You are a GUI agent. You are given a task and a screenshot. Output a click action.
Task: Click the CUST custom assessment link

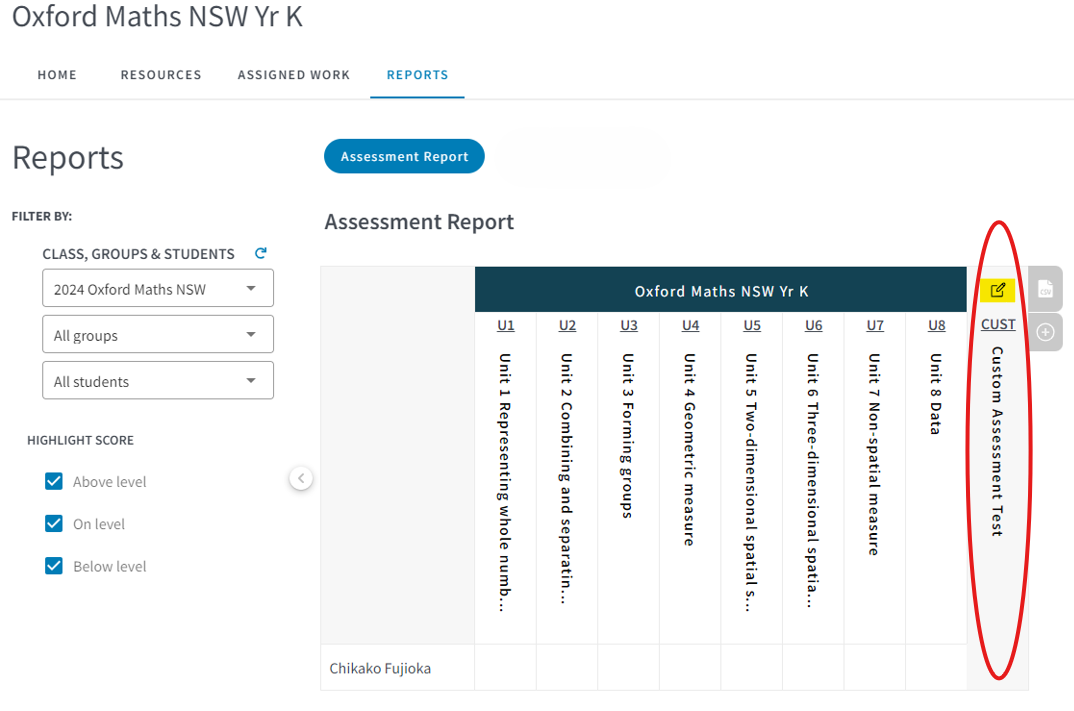998,325
